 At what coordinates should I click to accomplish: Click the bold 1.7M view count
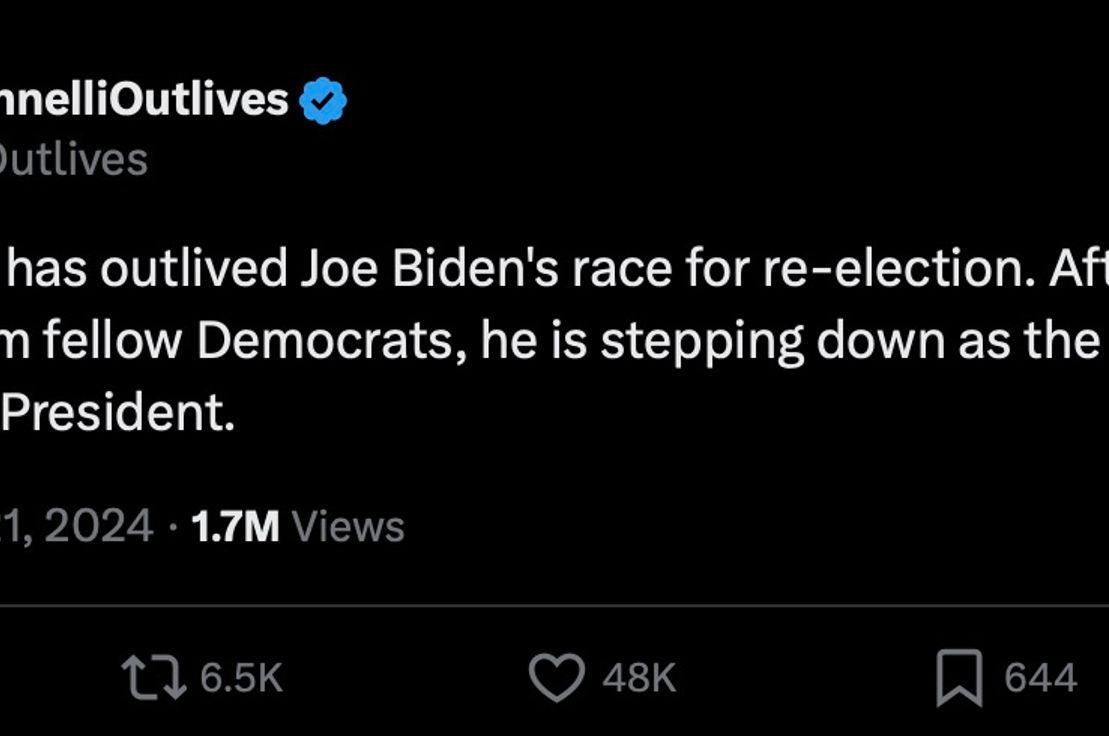tap(235, 527)
